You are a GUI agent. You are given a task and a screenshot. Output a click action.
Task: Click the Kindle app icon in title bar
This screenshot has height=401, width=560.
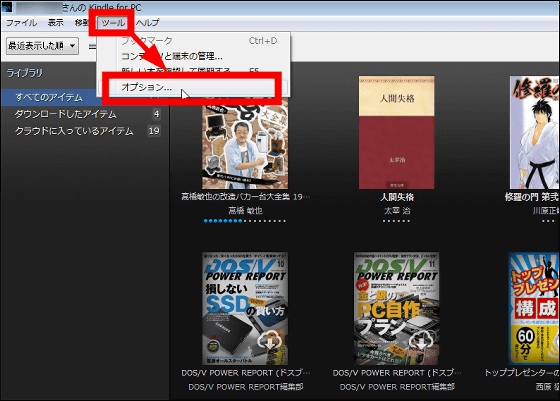click(x=6, y=6)
